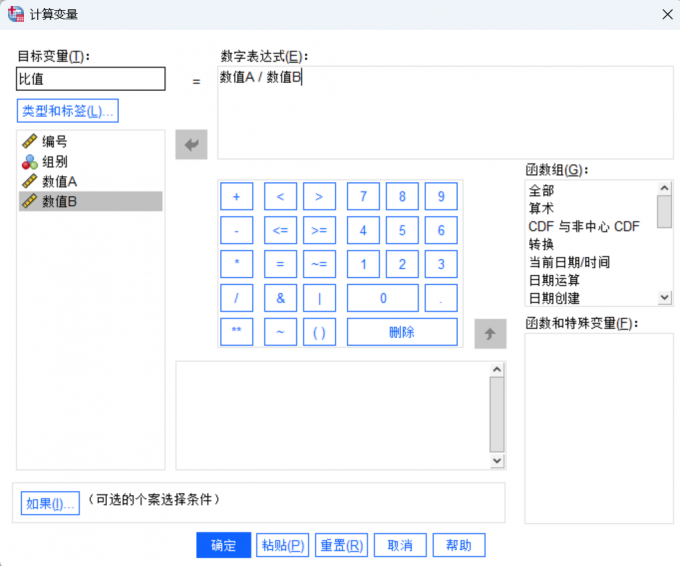
Task: Click the divide slash key
Action: click(x=236, y=298)
